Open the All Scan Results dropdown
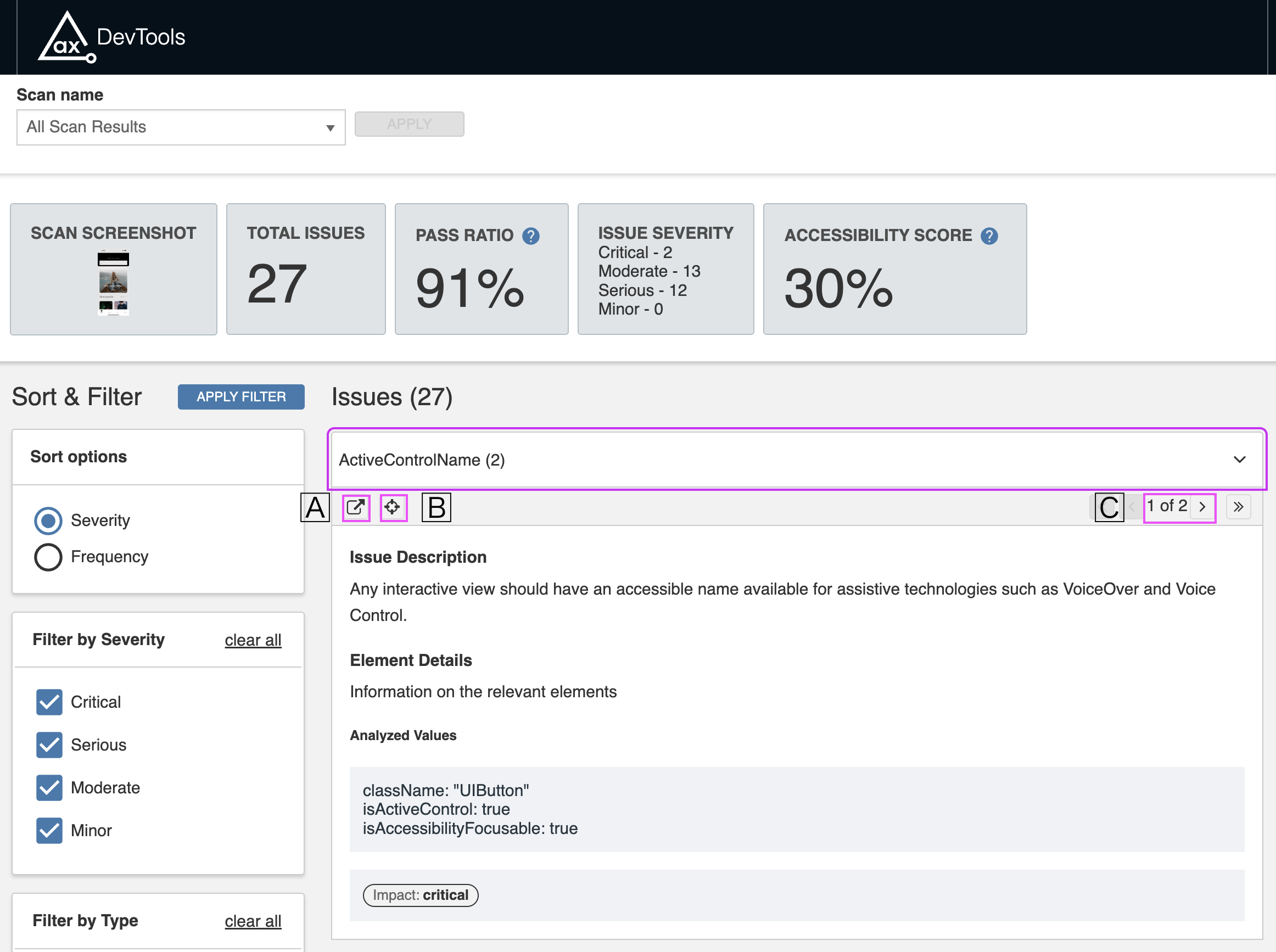Screen dimensions: 1276x952 pos(181,127)
